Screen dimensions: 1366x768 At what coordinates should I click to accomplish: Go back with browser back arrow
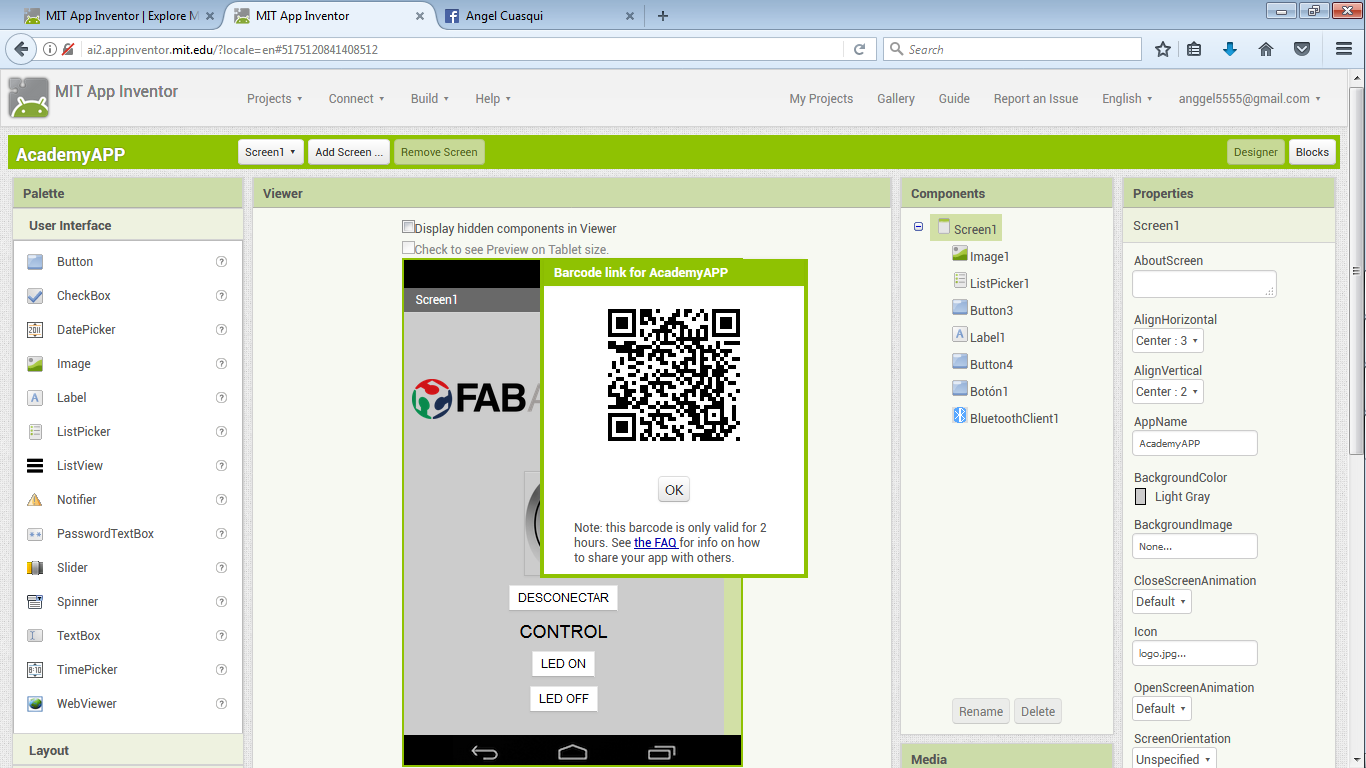pos(21,49)
